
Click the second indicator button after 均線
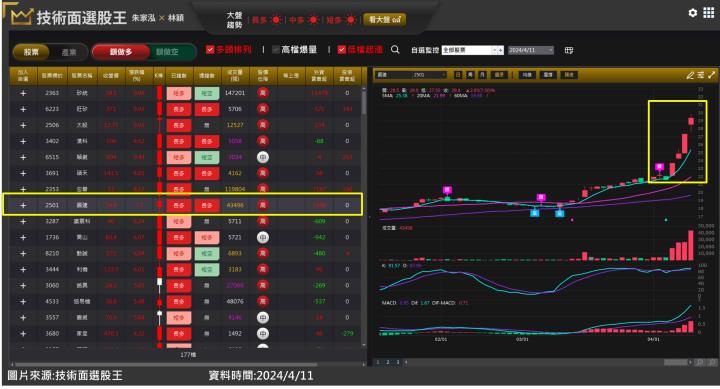point(548,75)
